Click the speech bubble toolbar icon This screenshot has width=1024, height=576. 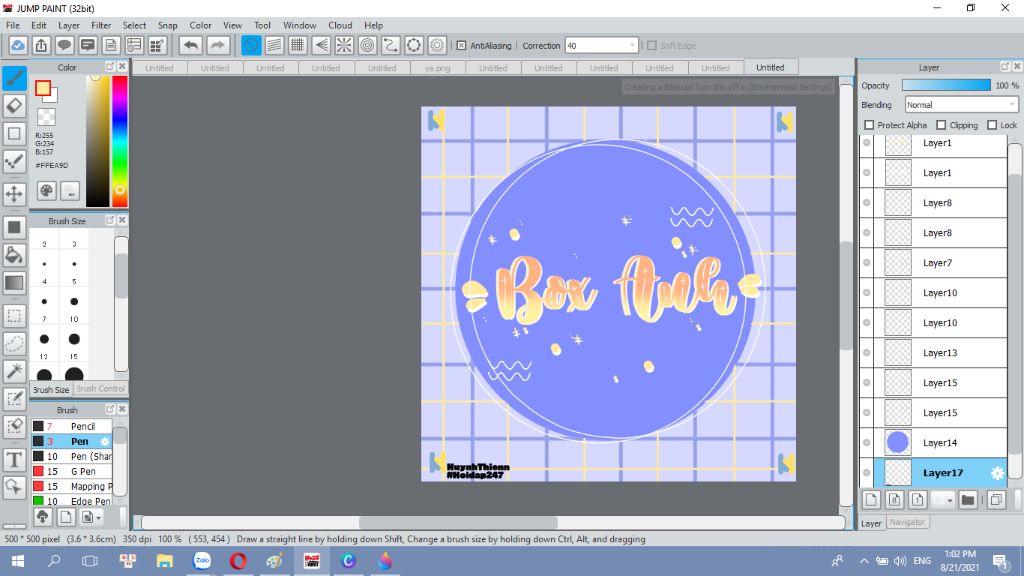64,45
